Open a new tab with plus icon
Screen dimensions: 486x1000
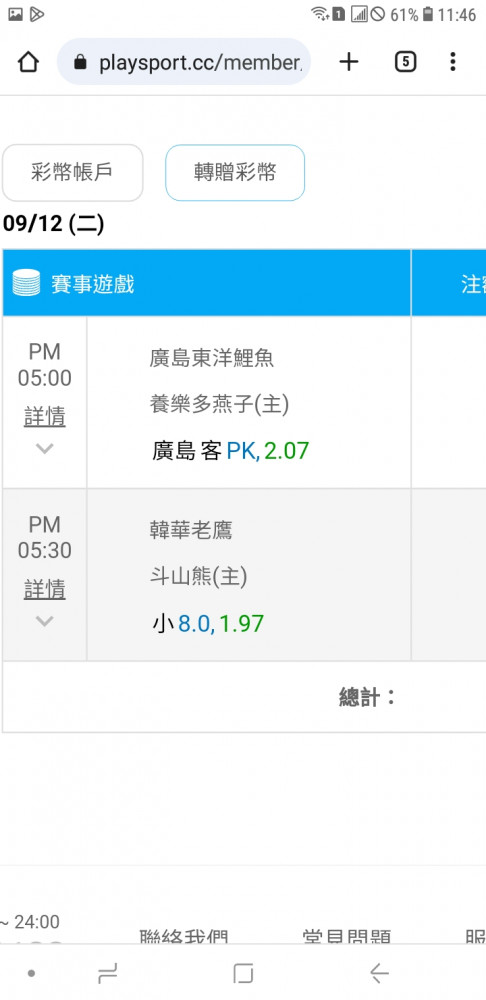click(x=348, y=62)
